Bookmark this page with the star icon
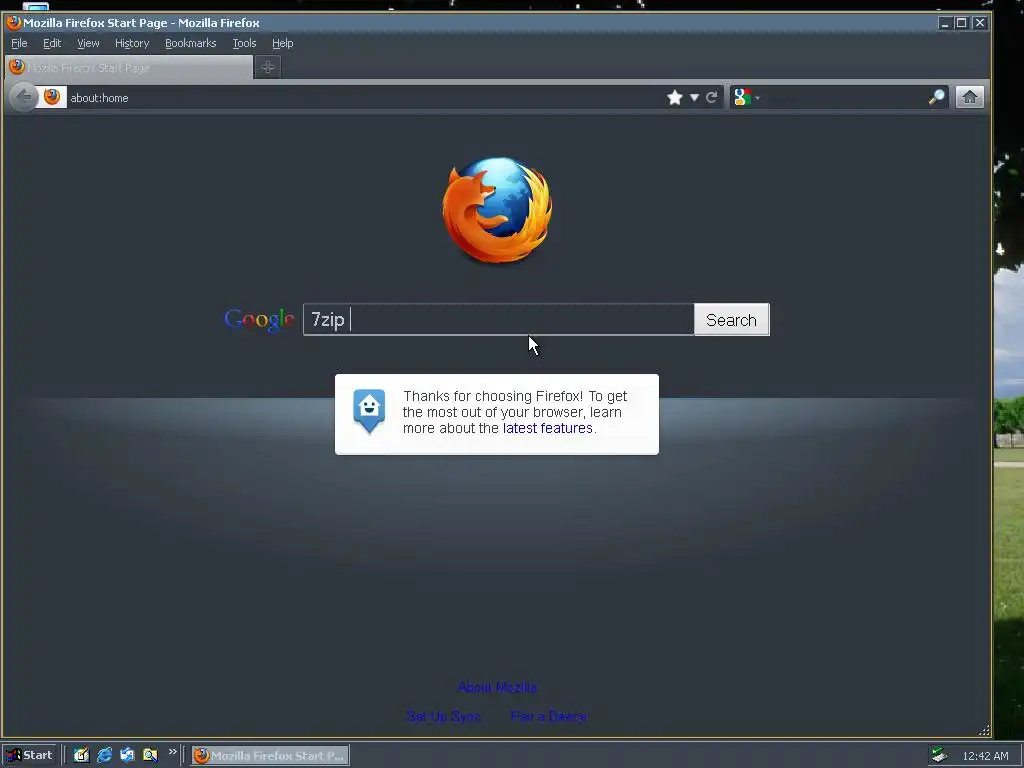This screenshot has width=1024, height=768. click(675, 97)
